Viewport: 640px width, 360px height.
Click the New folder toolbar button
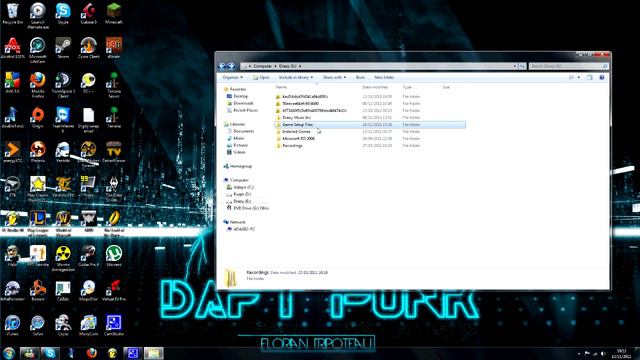click(384, 77)
